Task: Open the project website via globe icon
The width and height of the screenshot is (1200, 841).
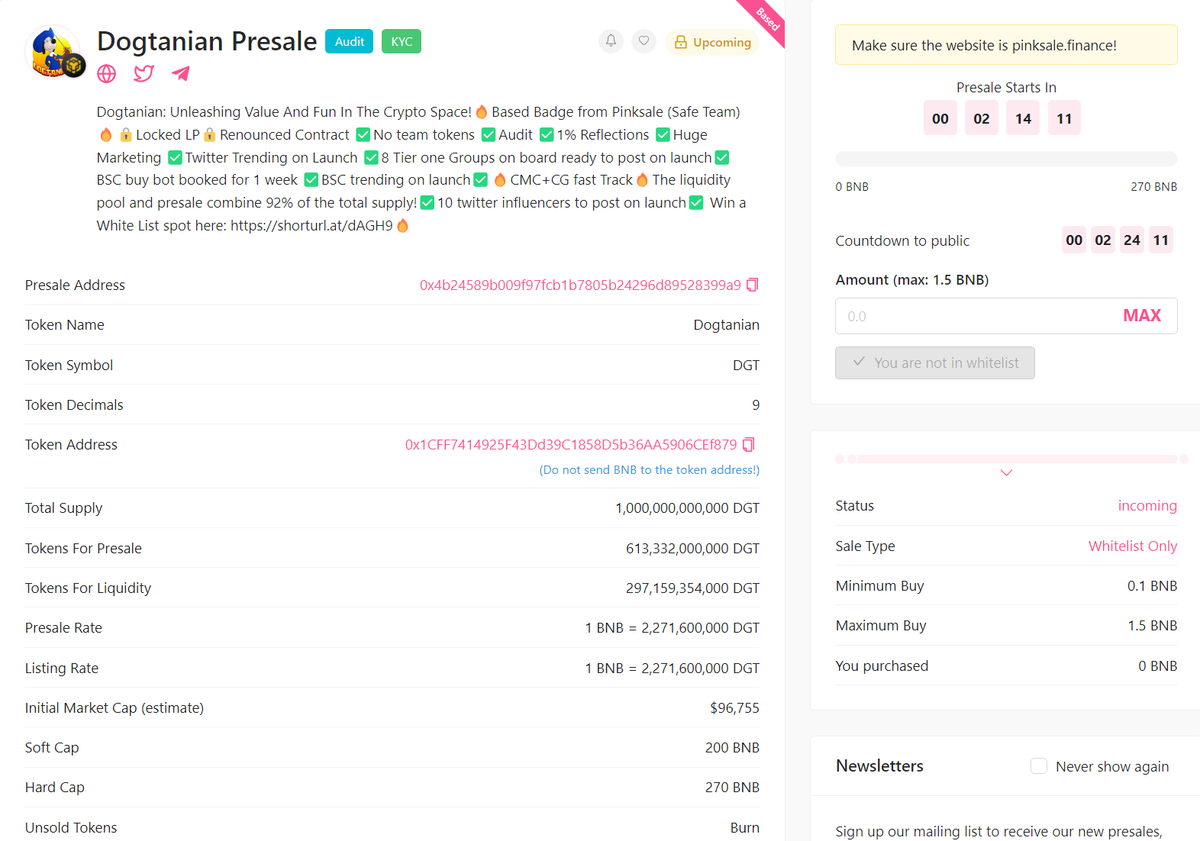Action: [x=106, y=73]
